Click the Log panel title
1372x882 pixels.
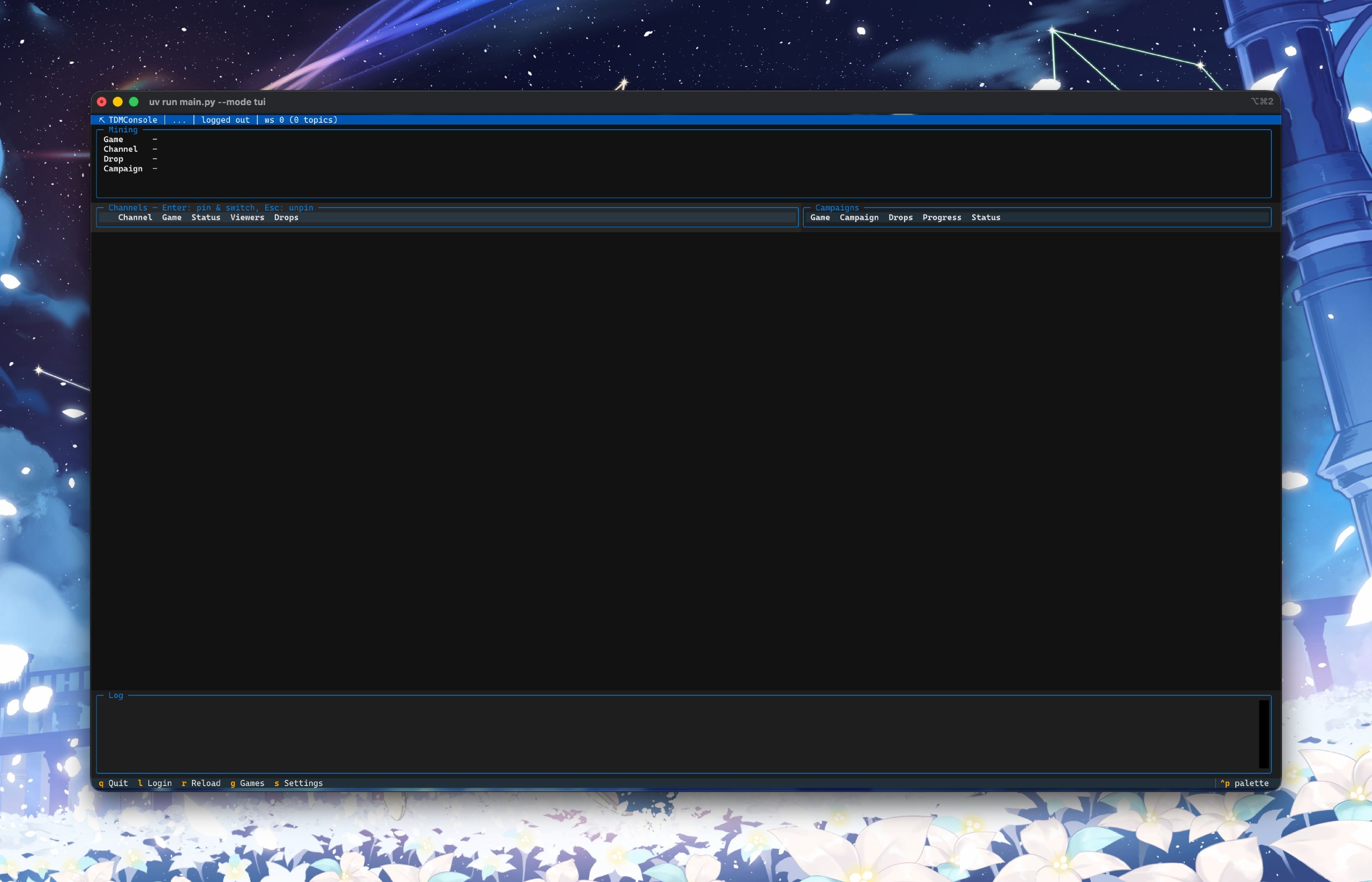click(116, 695)
